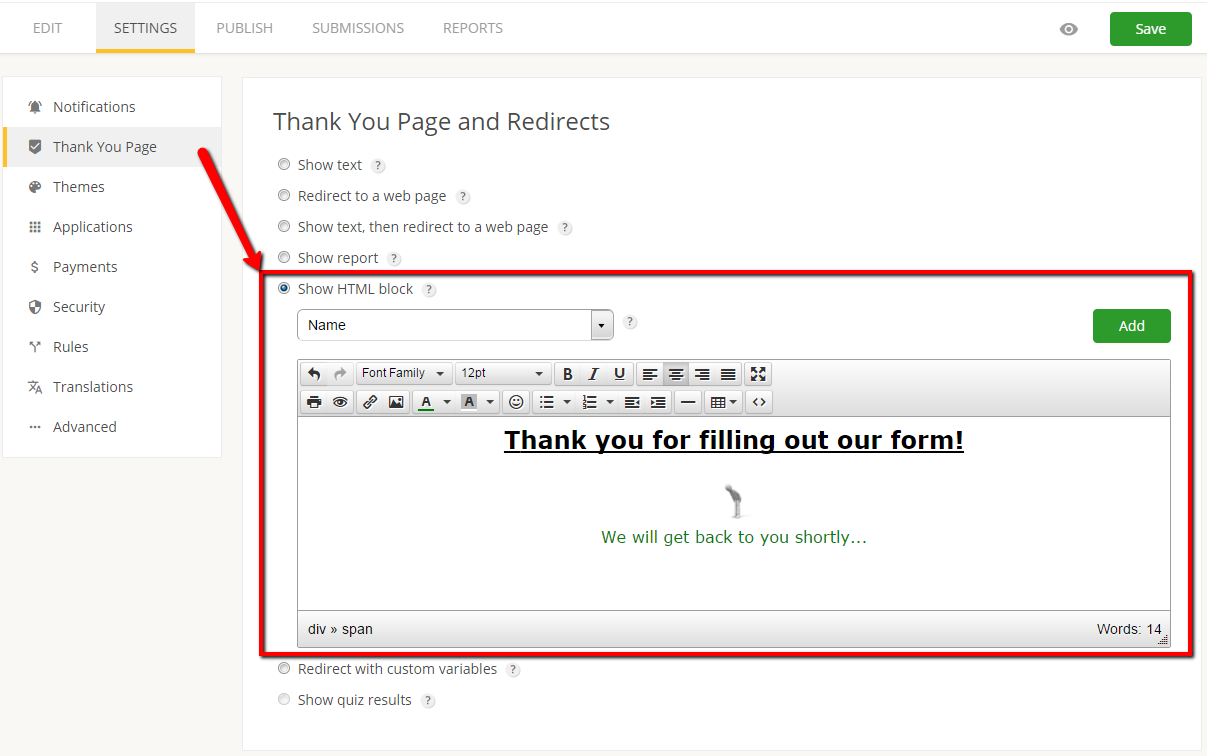Open the Font Family dropdown
Viewport: 1207px width, 756px height.
(404, 374)
